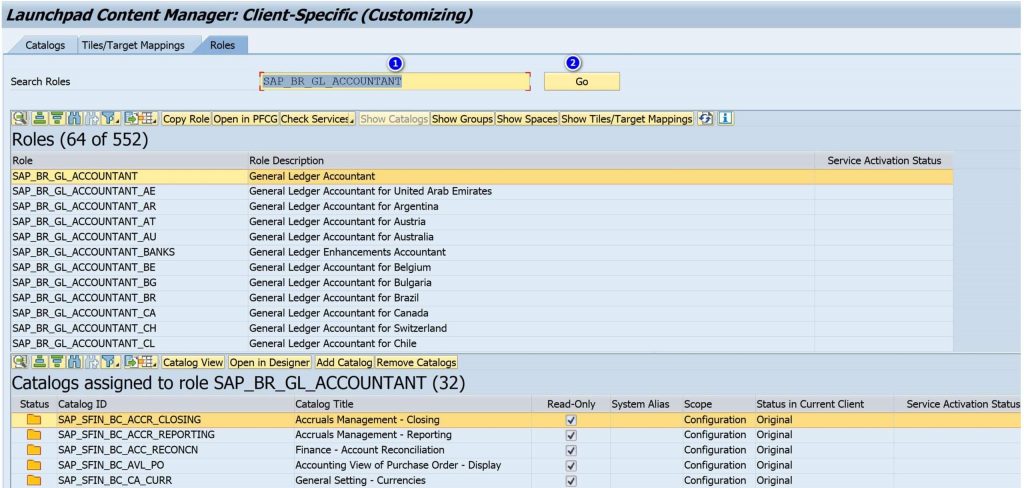Toggle Read-Only checkbox for Accounting View of Purchase Order

571,466
